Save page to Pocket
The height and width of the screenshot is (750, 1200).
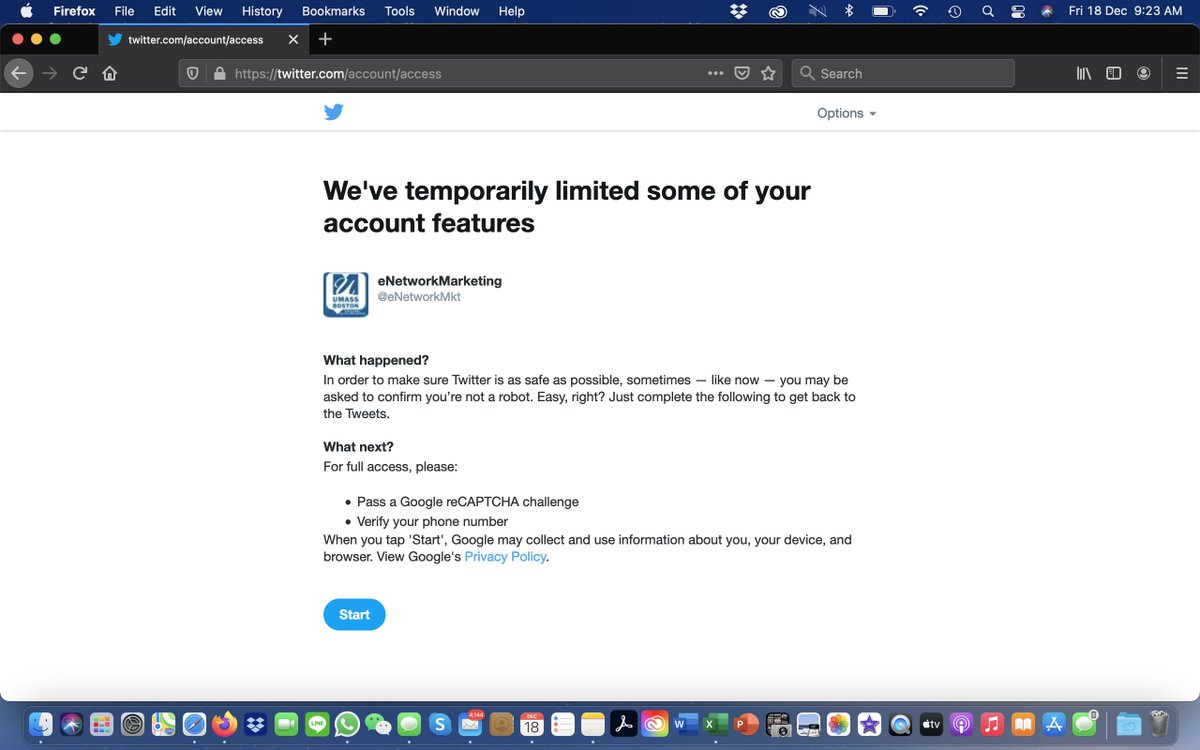(x=742, y=73)
